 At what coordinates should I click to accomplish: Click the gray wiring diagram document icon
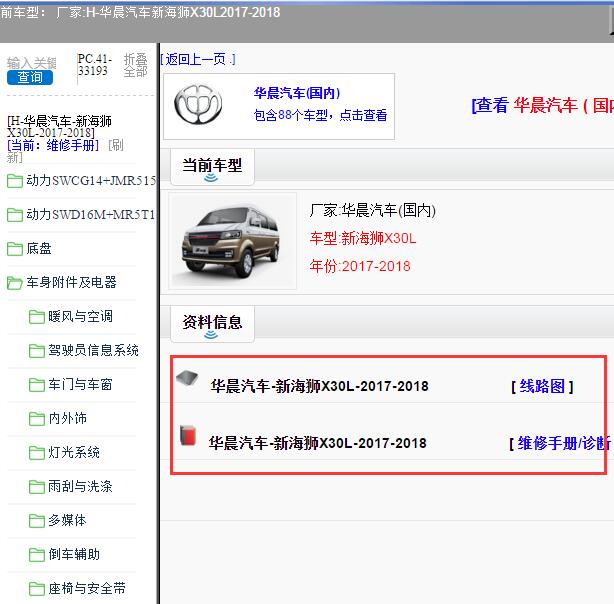click(x=187, y=378)
